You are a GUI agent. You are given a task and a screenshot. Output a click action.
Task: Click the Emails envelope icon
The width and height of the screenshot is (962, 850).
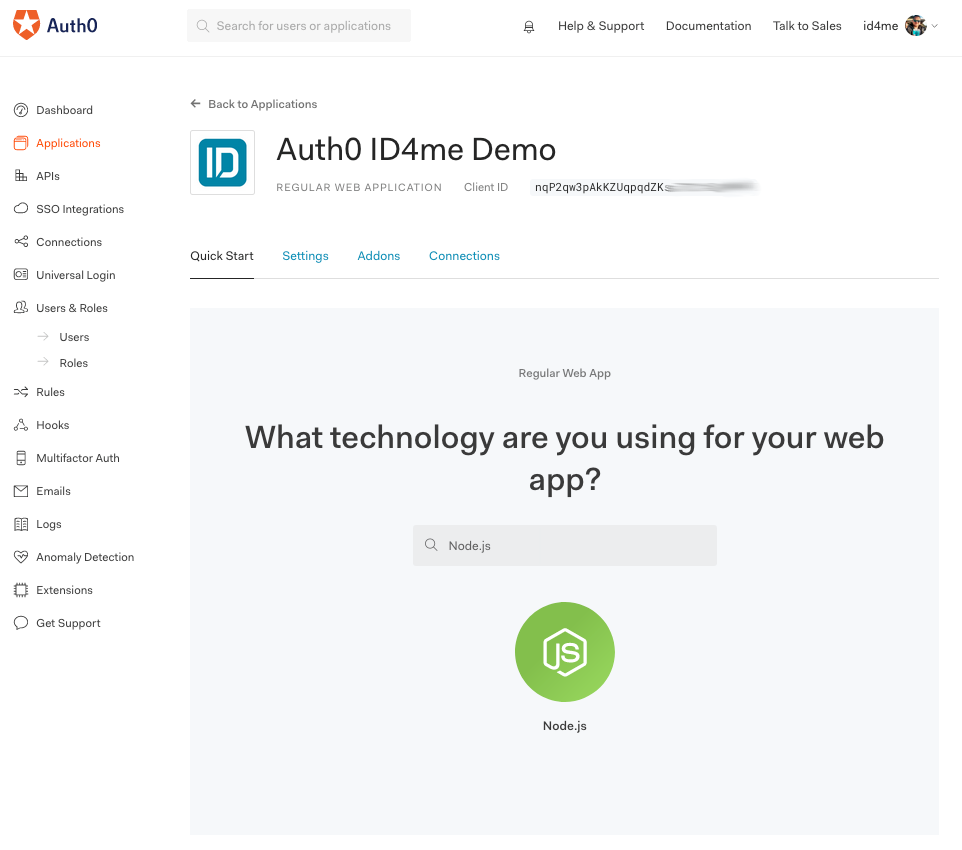point(21,491)
